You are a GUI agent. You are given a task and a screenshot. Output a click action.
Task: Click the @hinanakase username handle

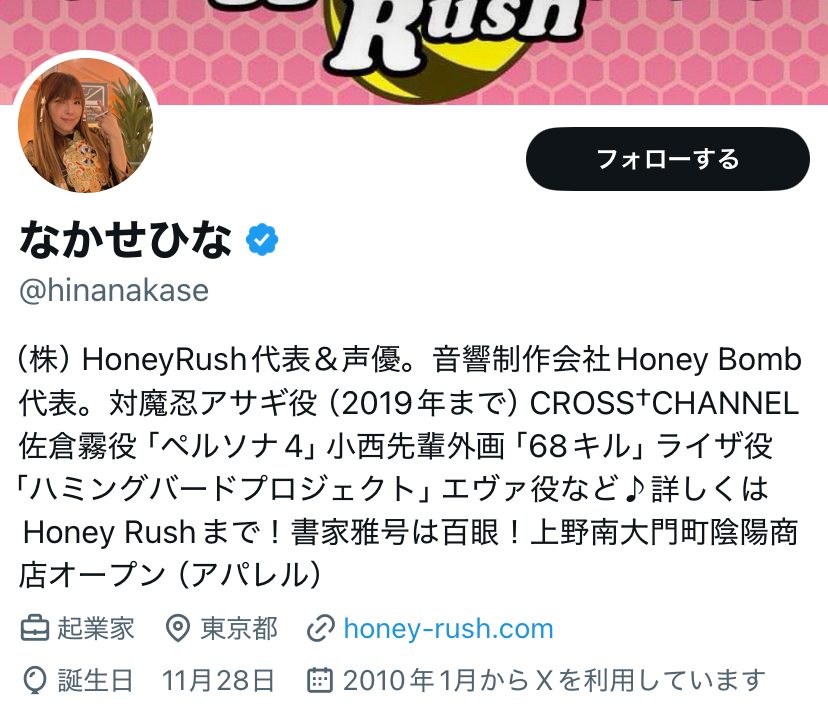pos(114,290)
